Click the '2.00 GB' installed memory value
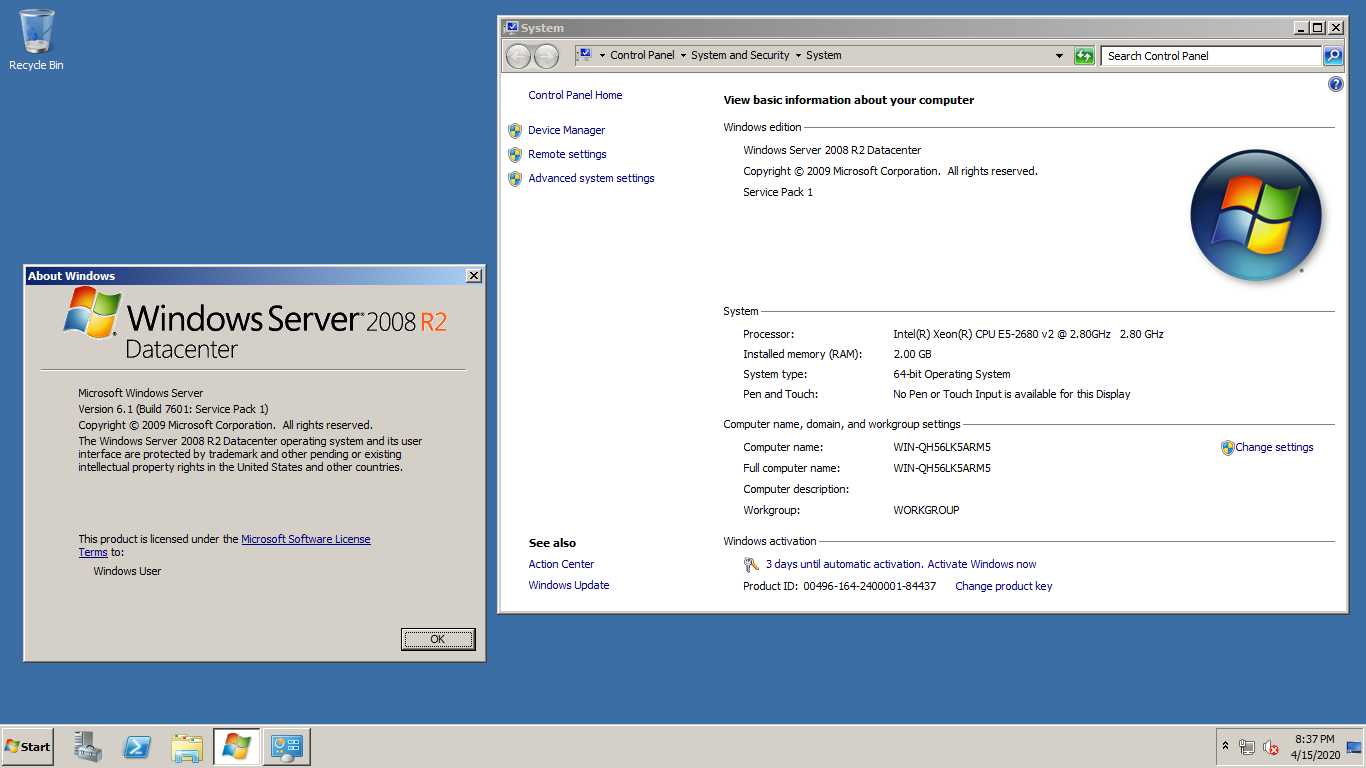This screenshot has height=768, width=1366. pyautogui.click(x=912, y=354)
